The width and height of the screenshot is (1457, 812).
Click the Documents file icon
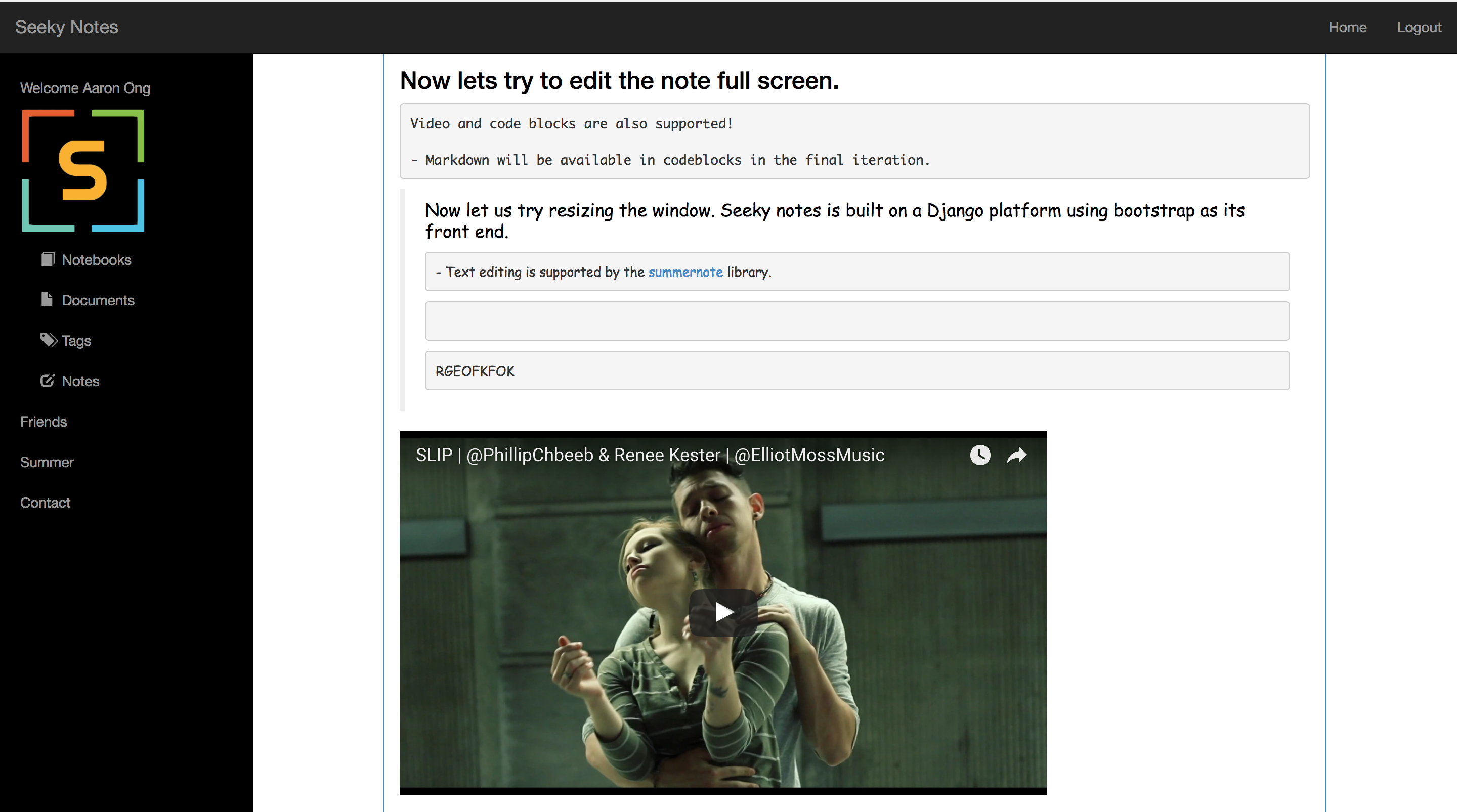(47, 300)
